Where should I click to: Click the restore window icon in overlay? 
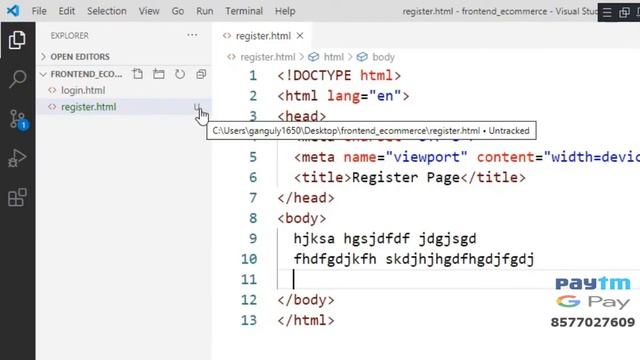coord(624,12)
